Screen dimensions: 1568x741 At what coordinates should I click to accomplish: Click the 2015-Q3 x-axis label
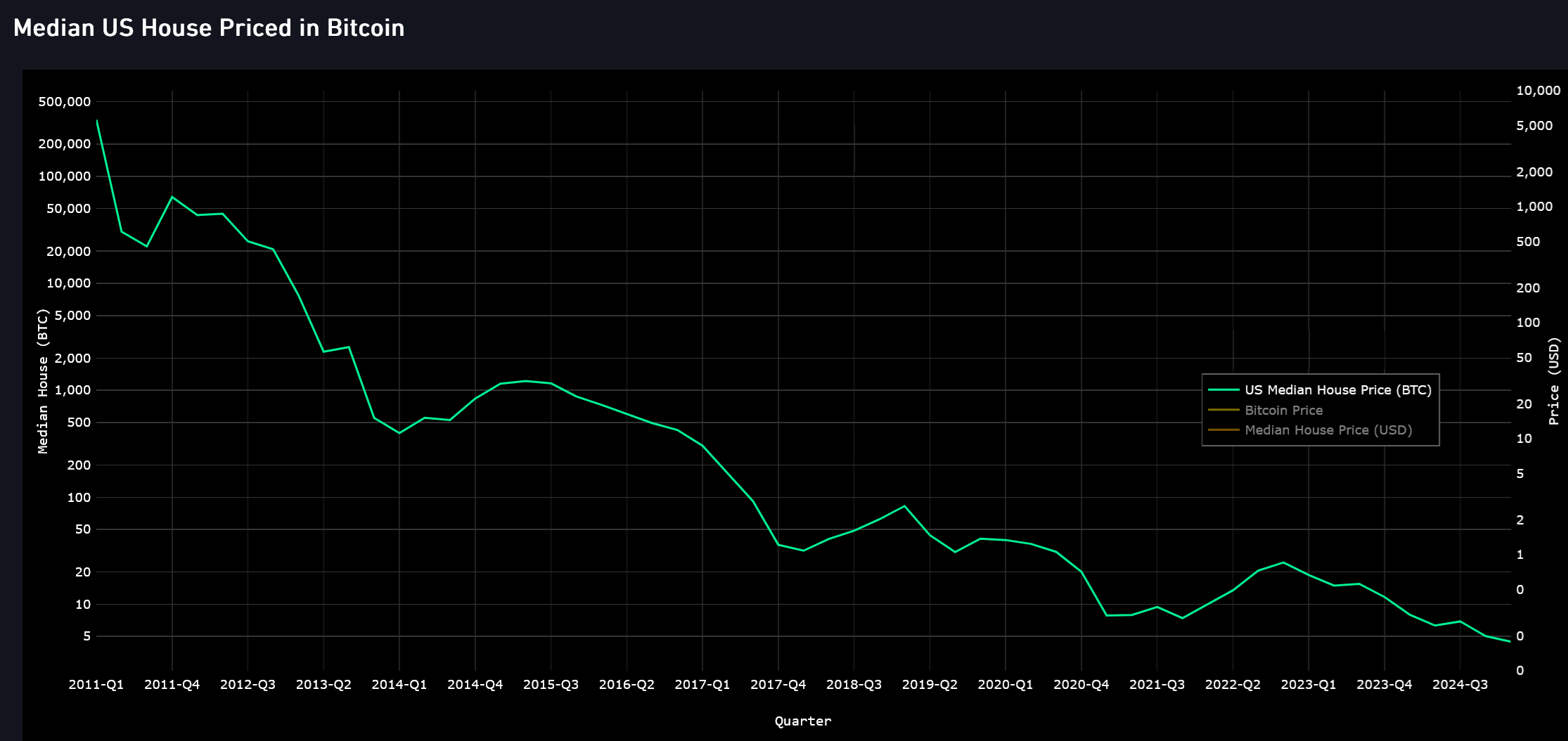tap(551, 685)
